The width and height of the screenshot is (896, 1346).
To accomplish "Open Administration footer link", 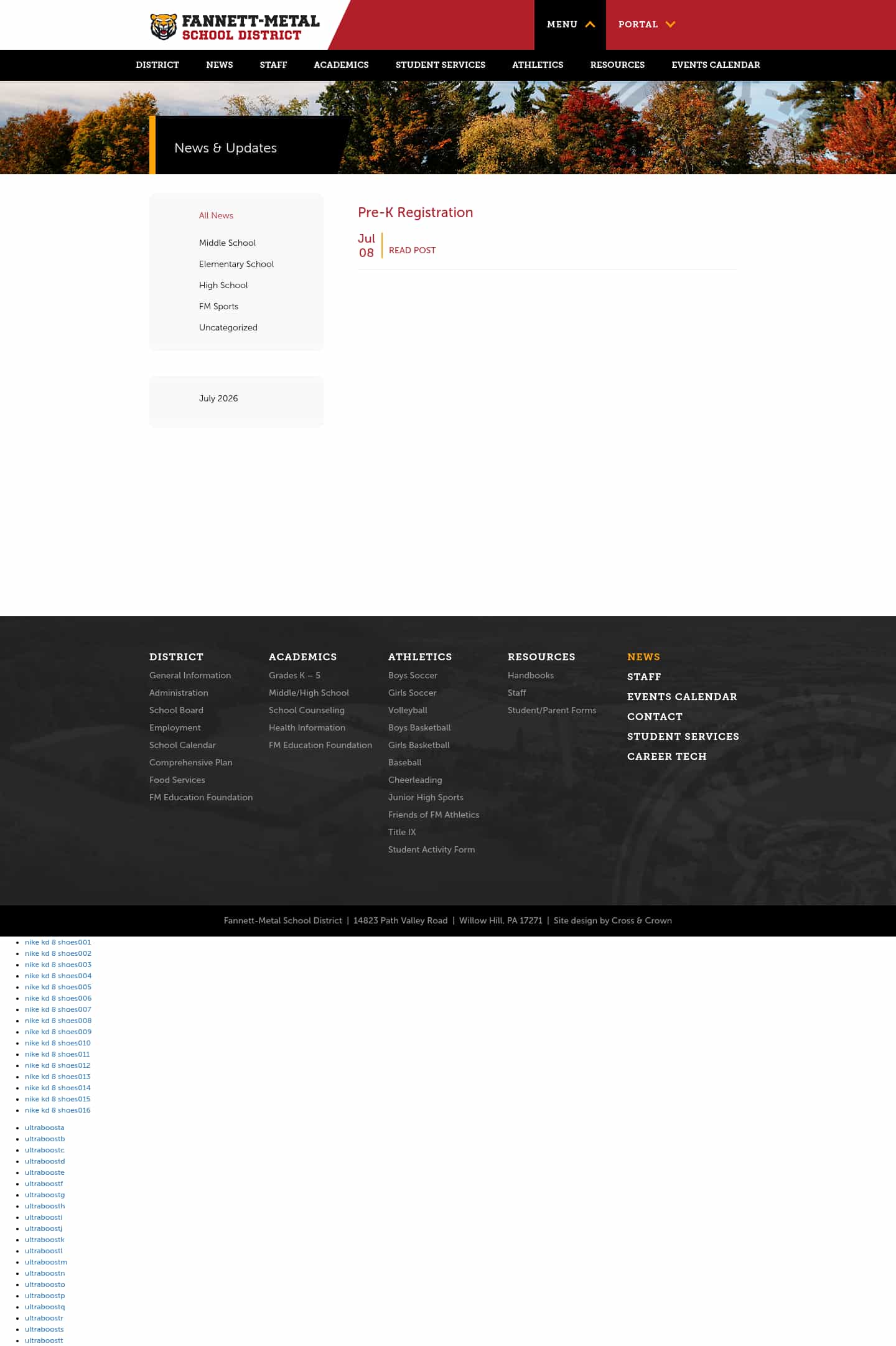I will 179,693.
